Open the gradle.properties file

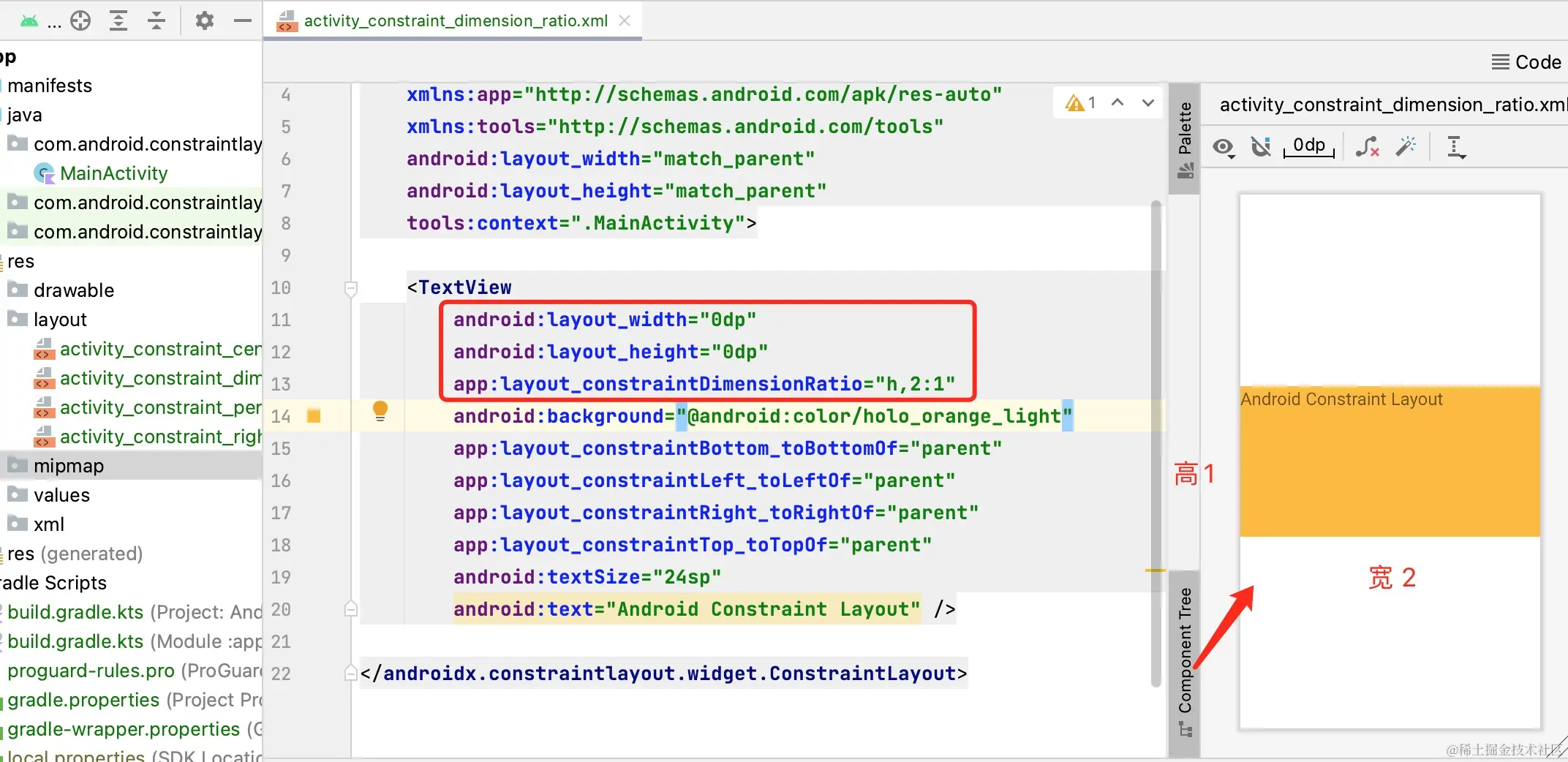[x=135, y=700]
